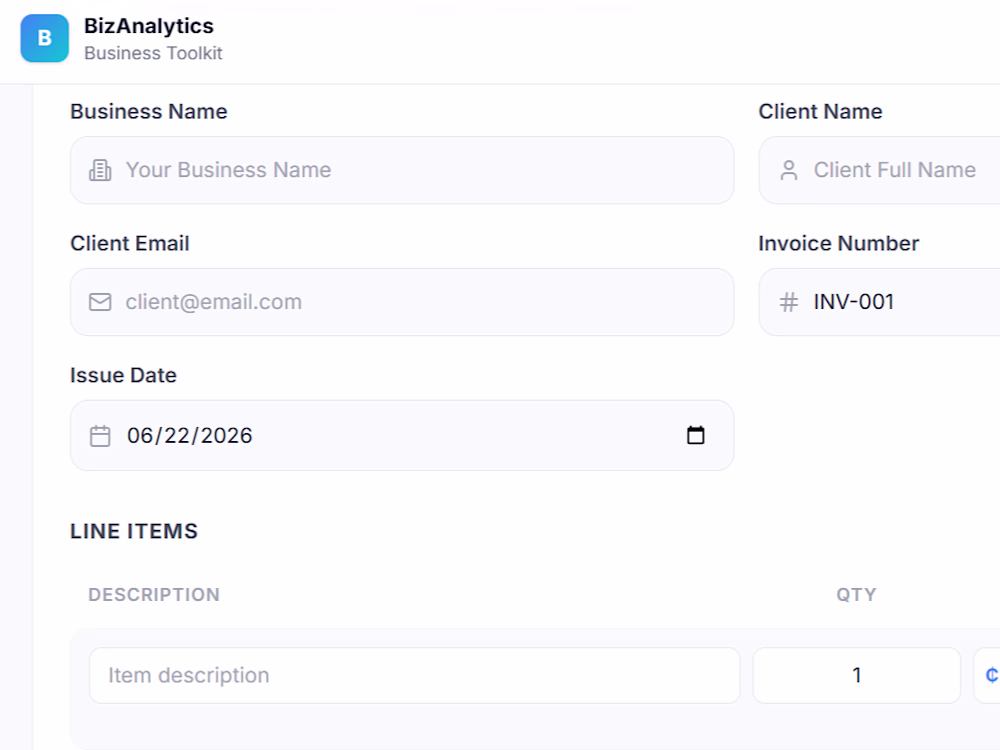Click the BizAnalytics title text
The image size is (1000, 750).
coord(149,26)
